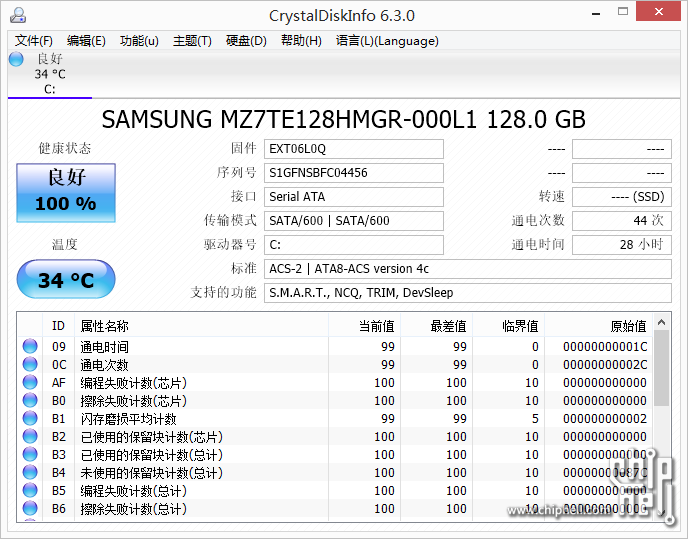Click the status orb for row 0C 通电次数
The height and width of the screenshot is (539, 688).
pyautogui.click(x=30, y=364)
